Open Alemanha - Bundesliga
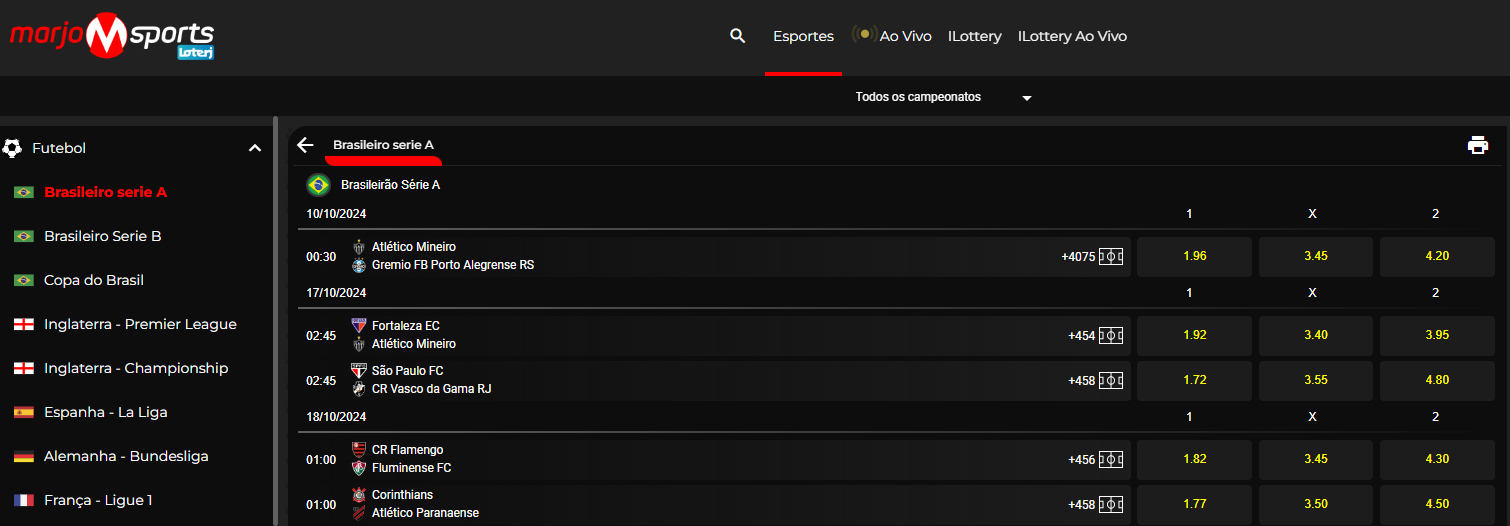This screenshot has height=526, width=1510. (x=126, y=456)
